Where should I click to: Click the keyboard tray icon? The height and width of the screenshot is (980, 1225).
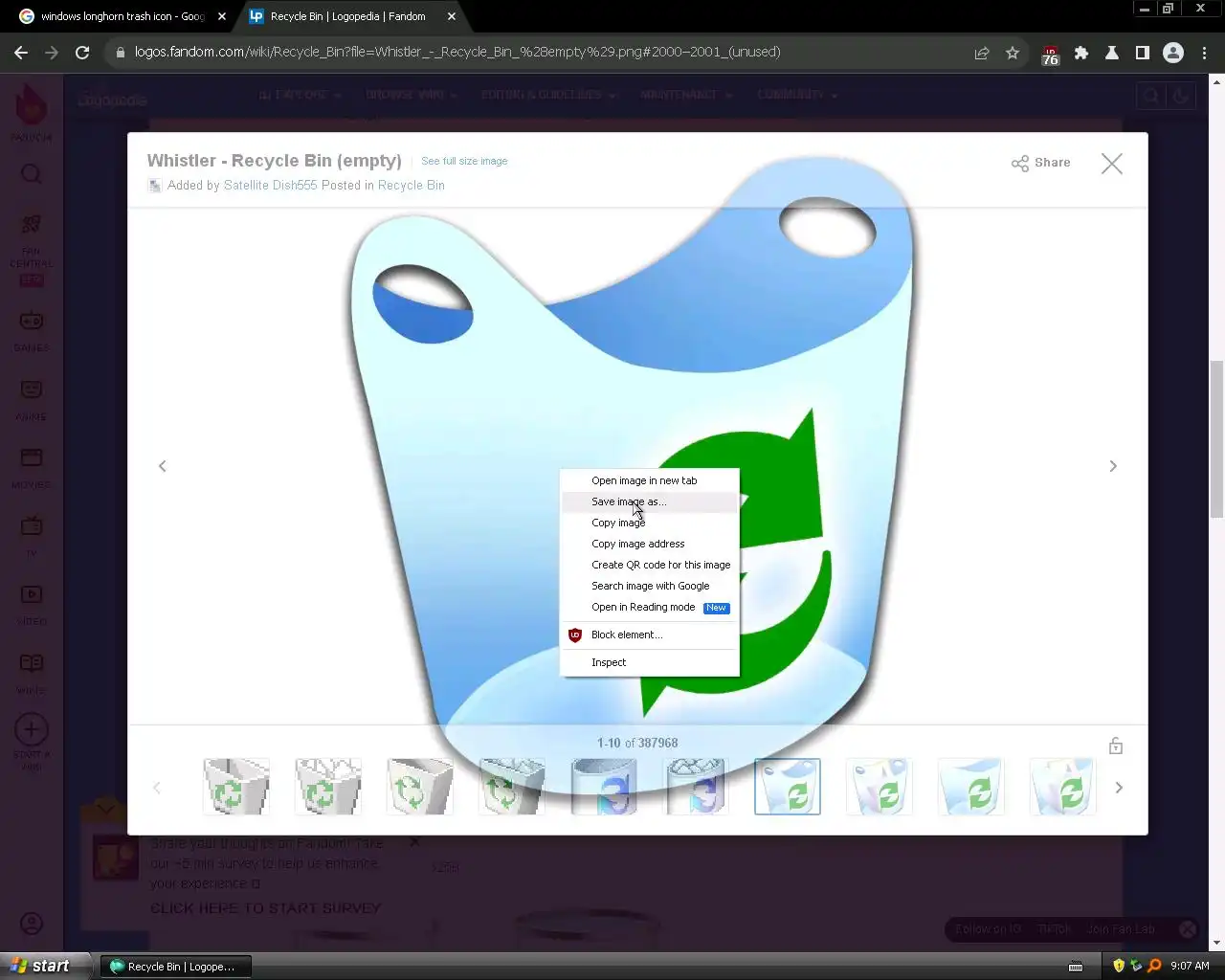coord(1076,967)
